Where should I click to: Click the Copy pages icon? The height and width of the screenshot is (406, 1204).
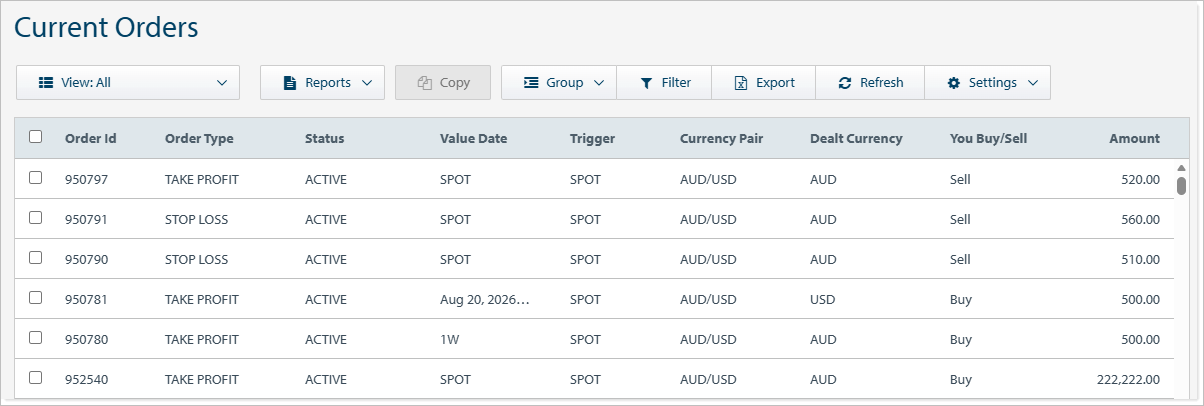pos(424,83)
